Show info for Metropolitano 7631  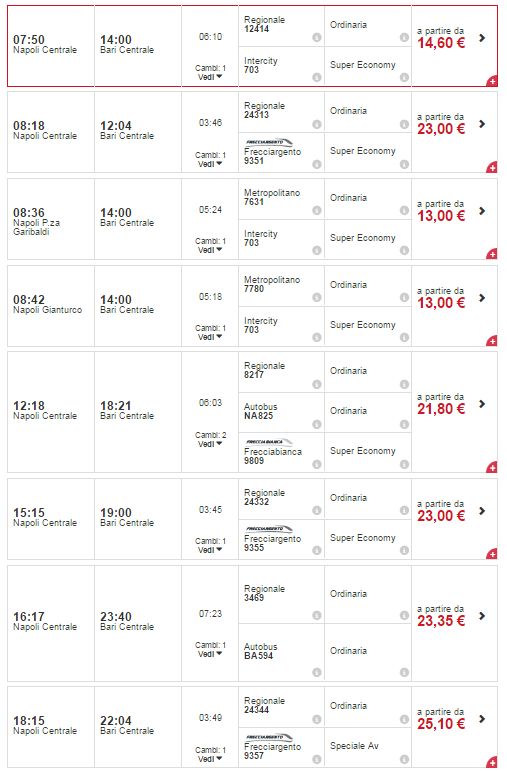tap(317, 210)
